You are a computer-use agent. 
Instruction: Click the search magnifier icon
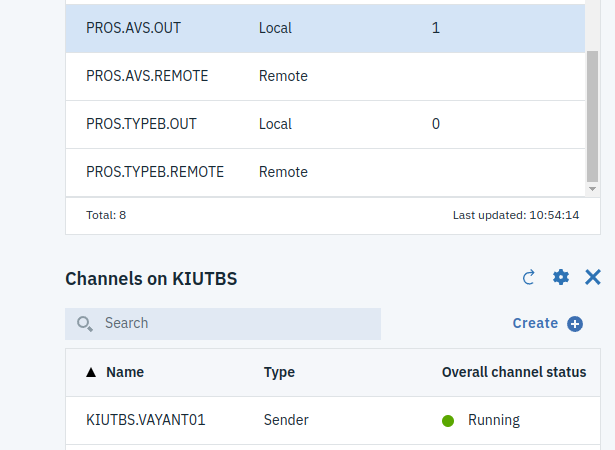85,324
